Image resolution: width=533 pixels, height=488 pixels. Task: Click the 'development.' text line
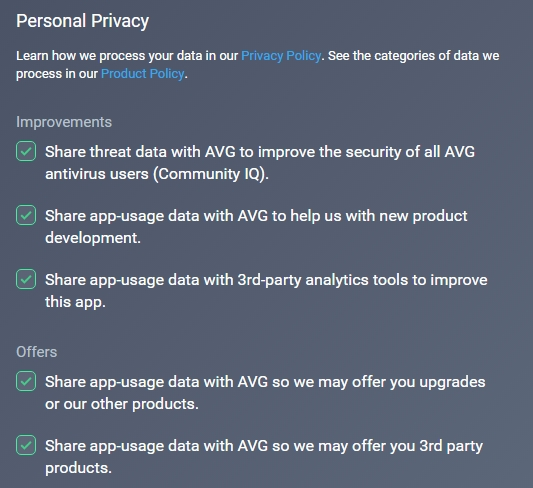coord(93,238)
